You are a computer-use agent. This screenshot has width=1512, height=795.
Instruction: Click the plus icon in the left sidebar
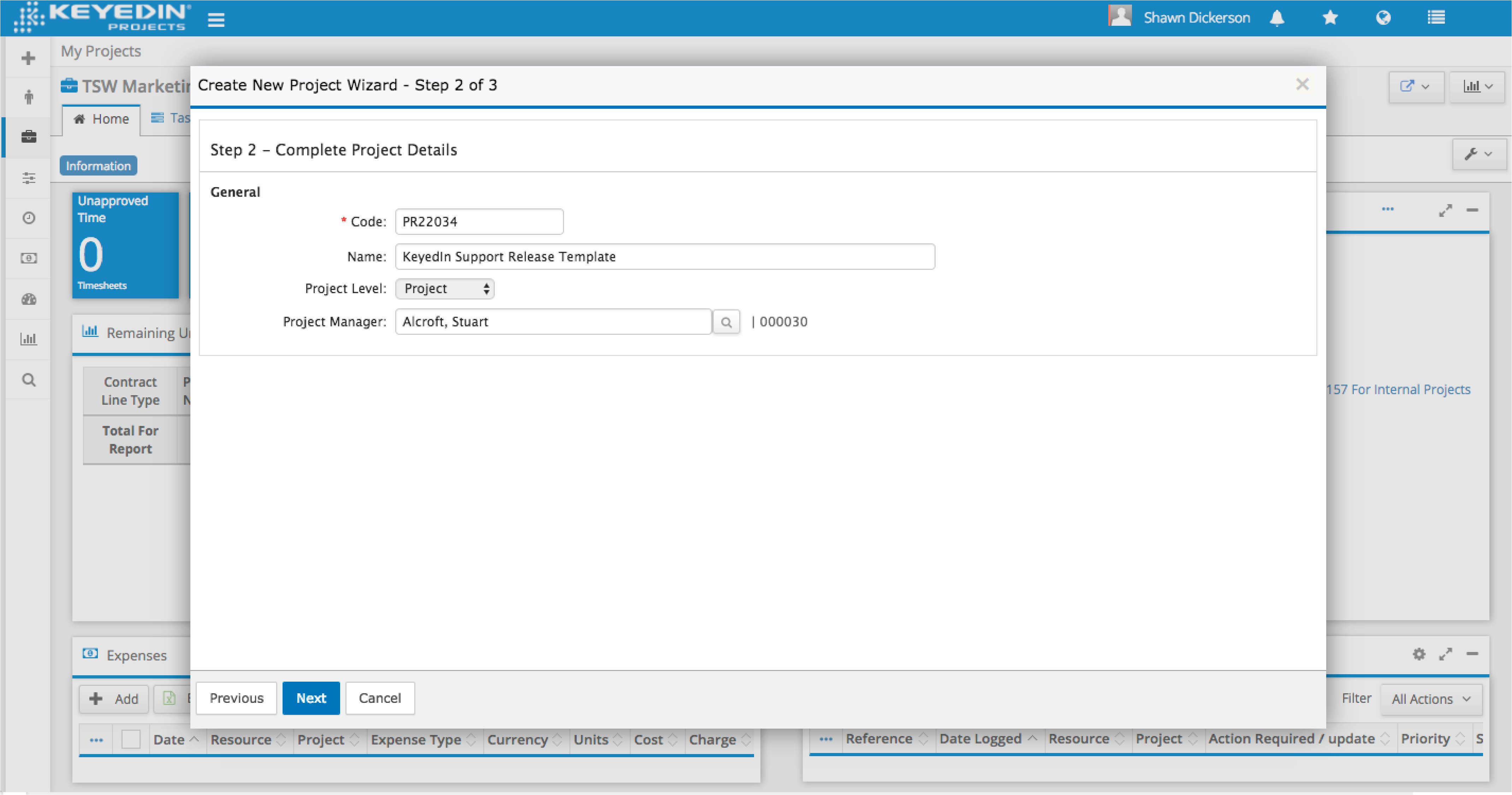[28, 58]
